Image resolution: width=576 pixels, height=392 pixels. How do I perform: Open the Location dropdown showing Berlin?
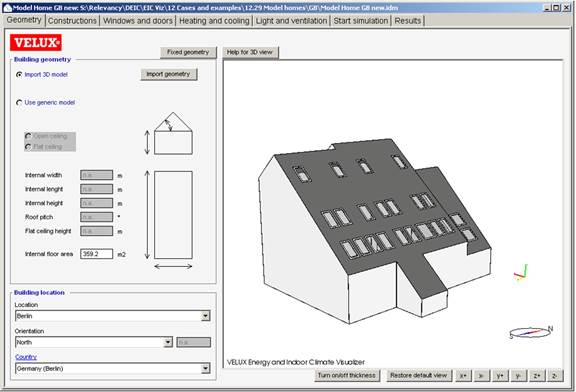click(x=112, y=316)
